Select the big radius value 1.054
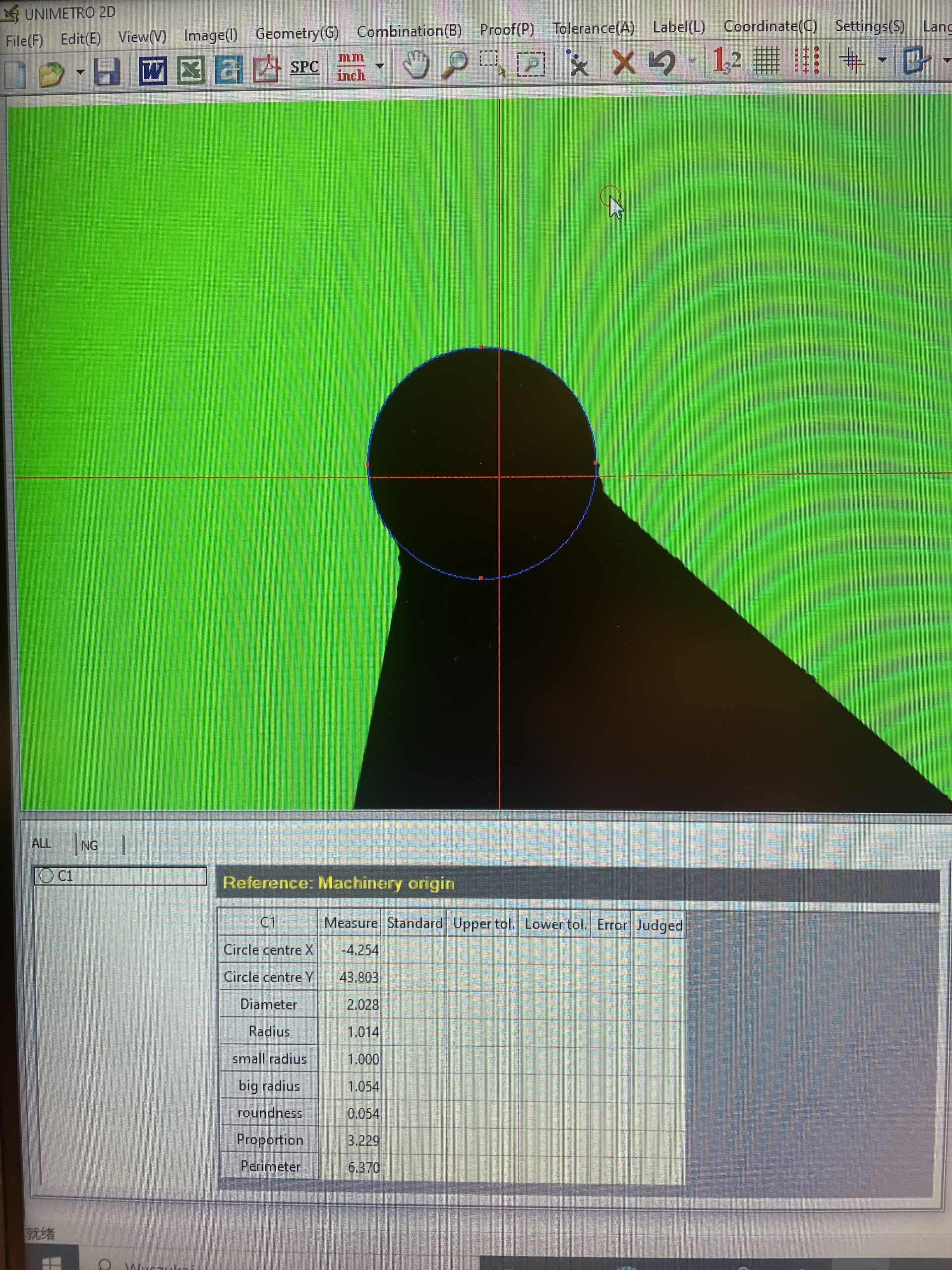Image resolution: width=952 pixels, height=1270 pixels. tap(350, 1086)
